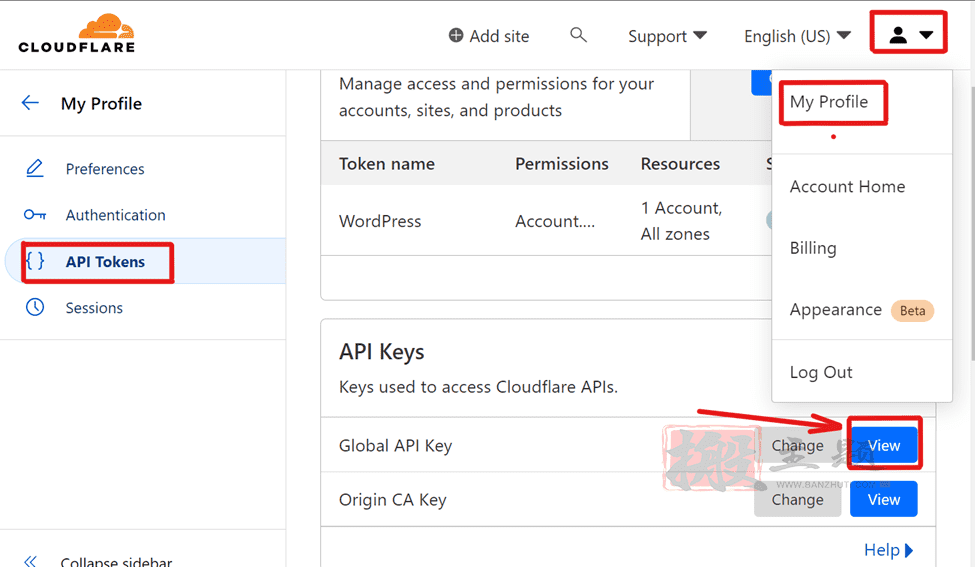Choose Account Home from the account menu
This screenshot has width=975, height=567.
click(848, 187)
